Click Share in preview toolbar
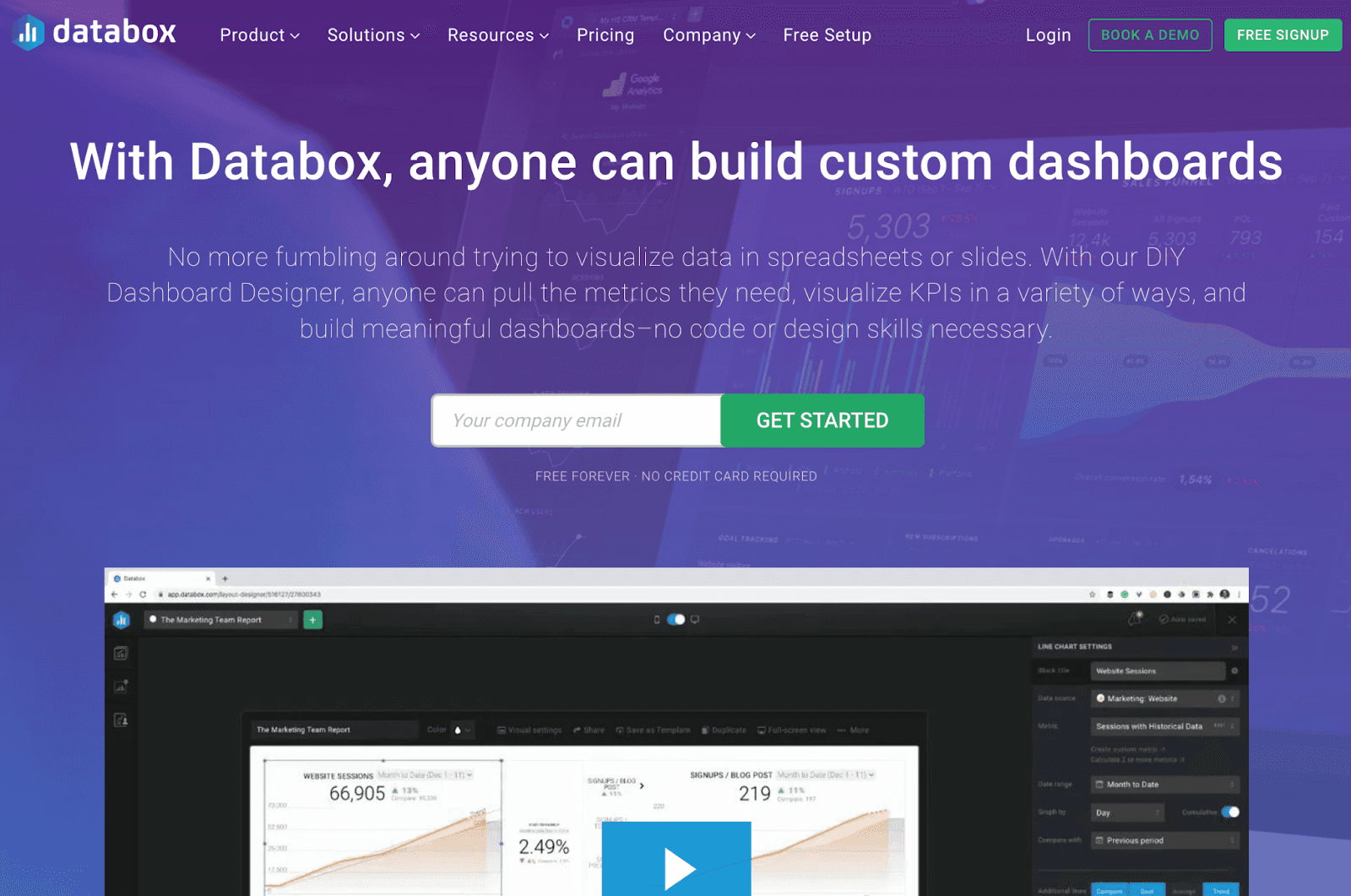The height and width of the screenshot is (896, 1351). 589,730
